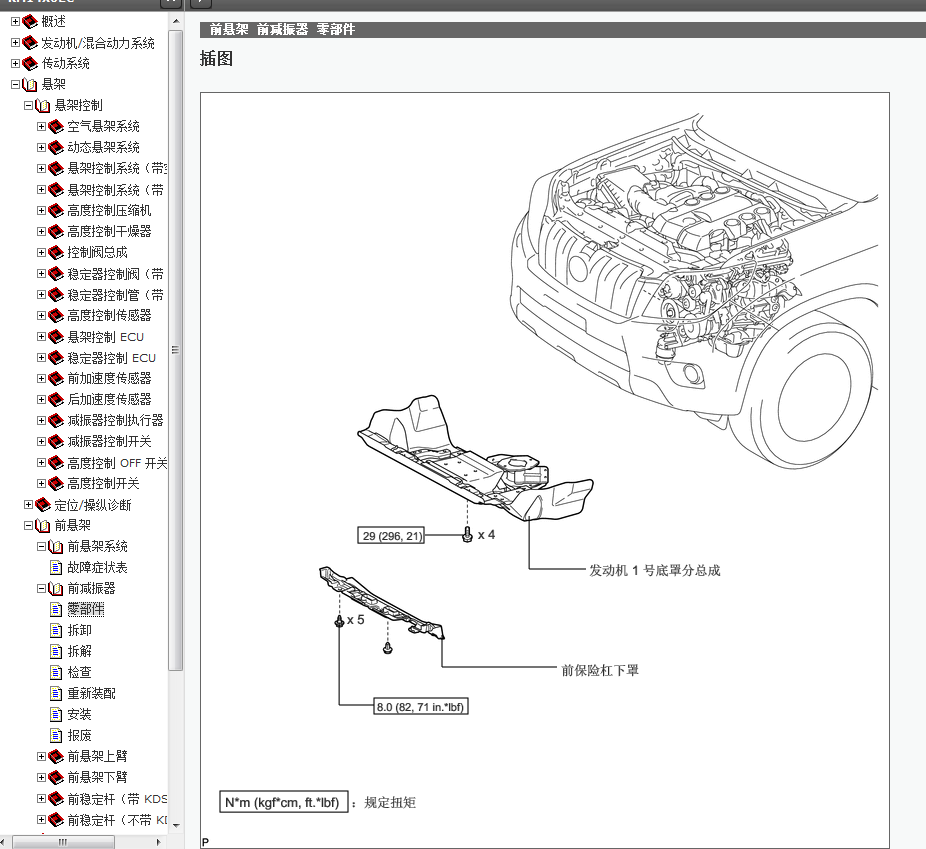Open the 重新装配 page
The width and height of the screenshot is (926, 849).
[x=92, y=694]
